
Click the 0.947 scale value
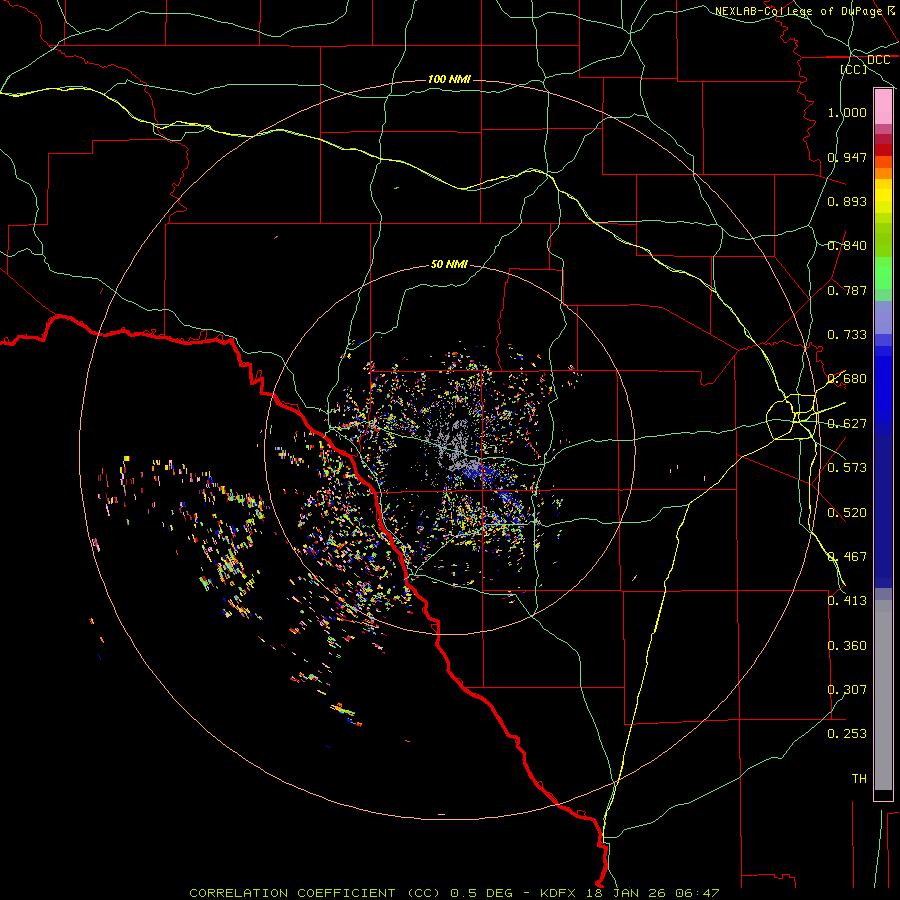[847, 157]
